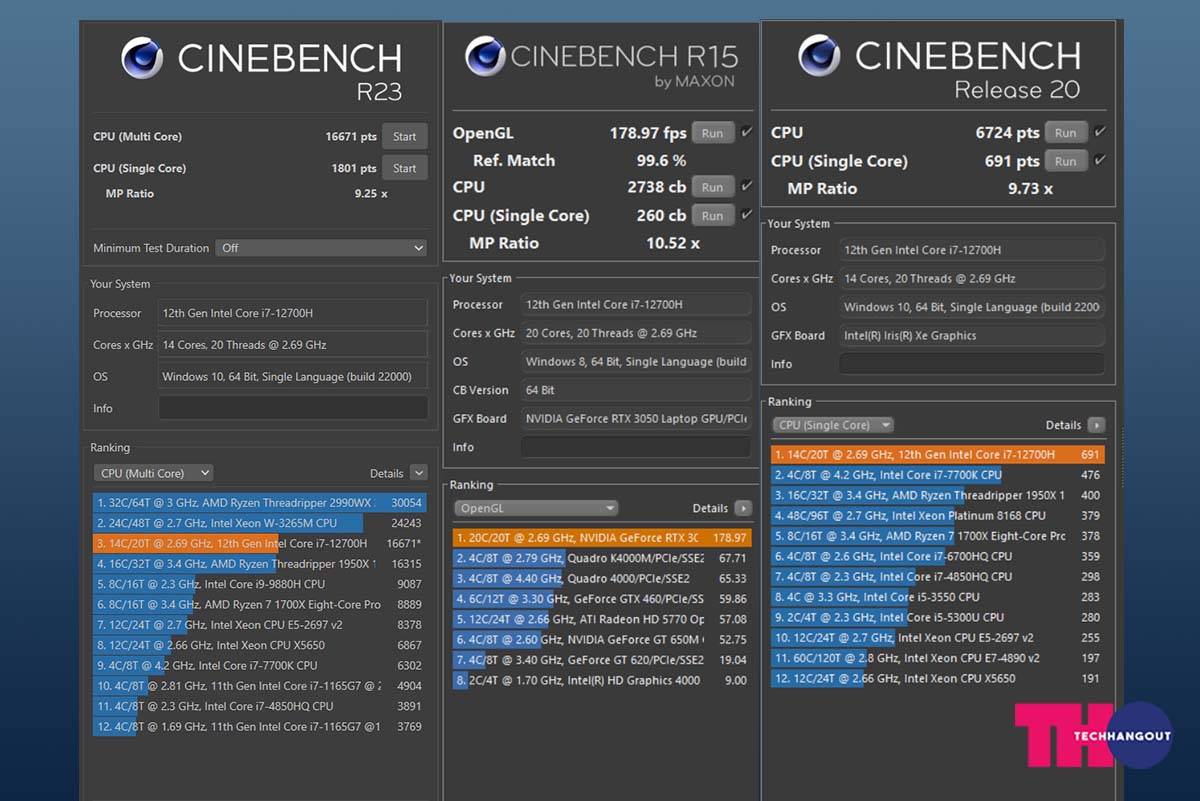Select the i7-12700H 16671 ranking row in R23
Viewport: 1200px width, 801px height.
pos(260,543)
